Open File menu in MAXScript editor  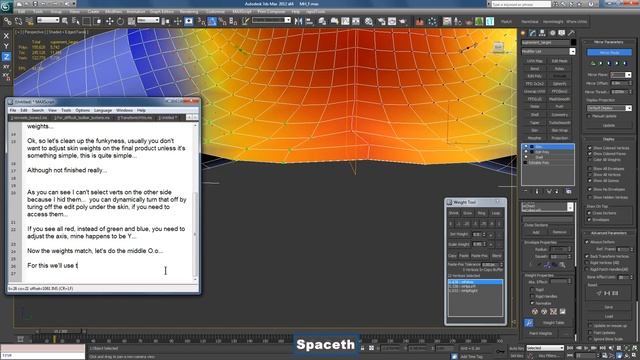[13, 110]
